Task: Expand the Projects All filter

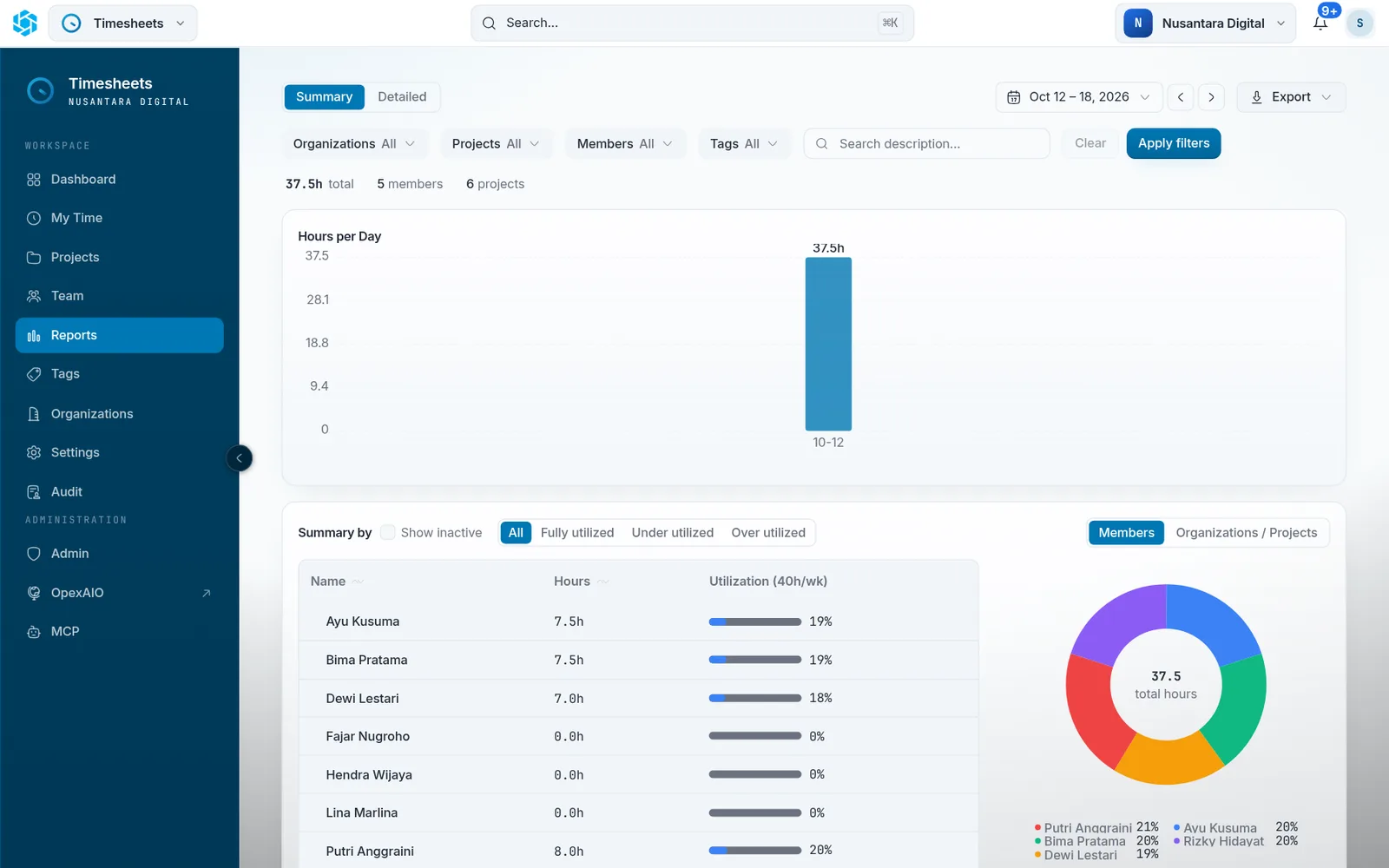Action: pyautogui.click(x=497, y=144)
